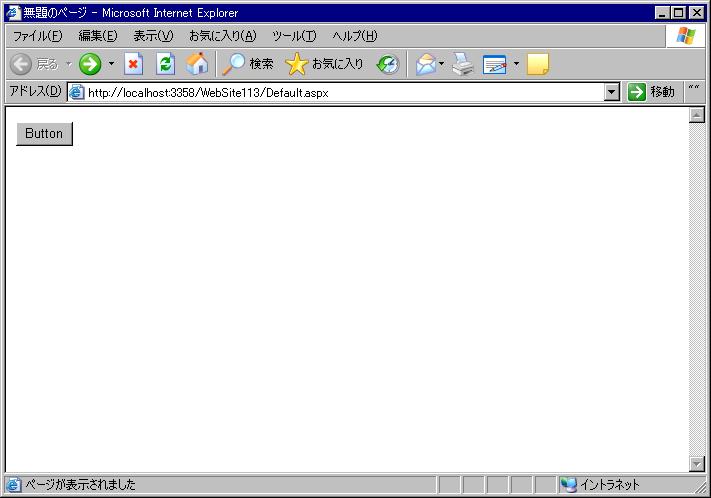Open the ヘルプ(H) menu

pos(355,36)
